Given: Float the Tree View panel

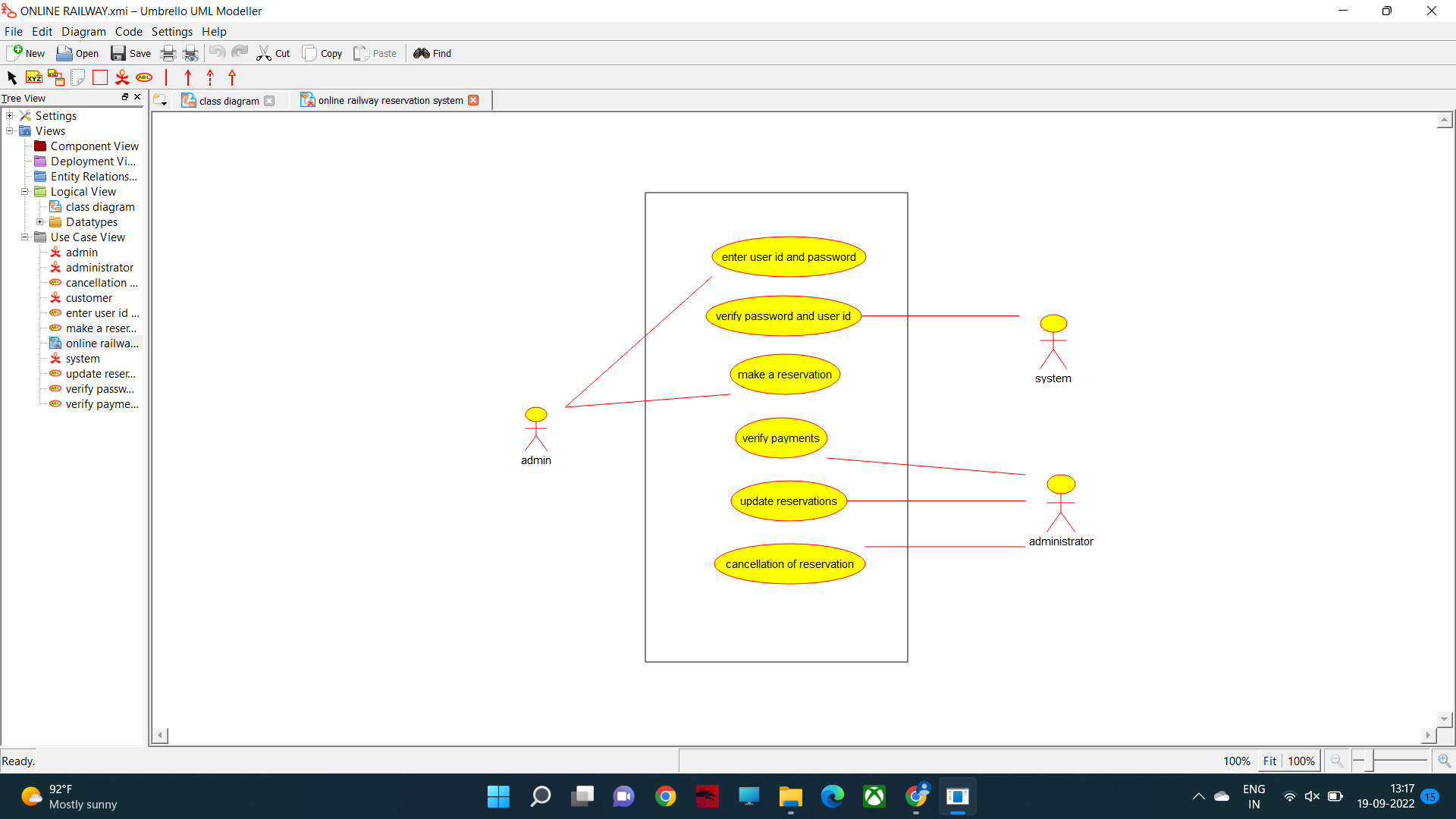Looking at the screenshot, I should [x=125, y=97].
